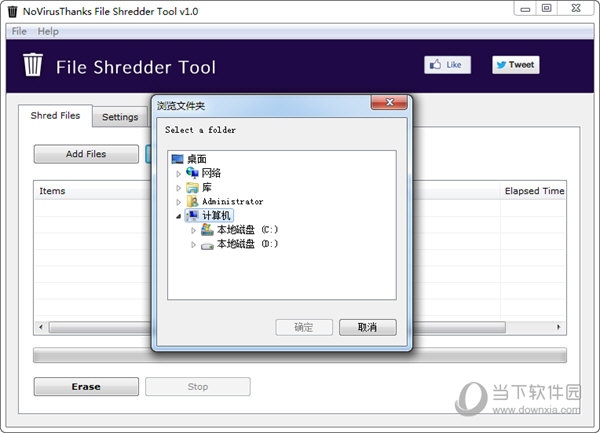The width and height of the screenshot is (600, 433).
Task: Click the 网络 network icon
Action: (193, 173)
